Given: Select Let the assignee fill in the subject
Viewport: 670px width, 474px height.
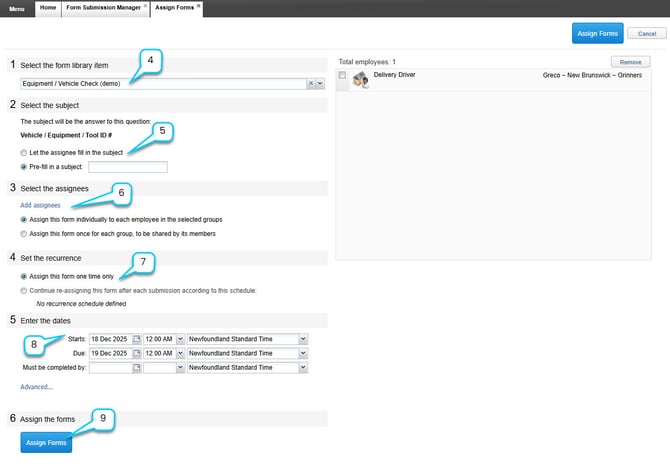Looking at the screenshot, I should pyautogui.click(x=24, y=151).
